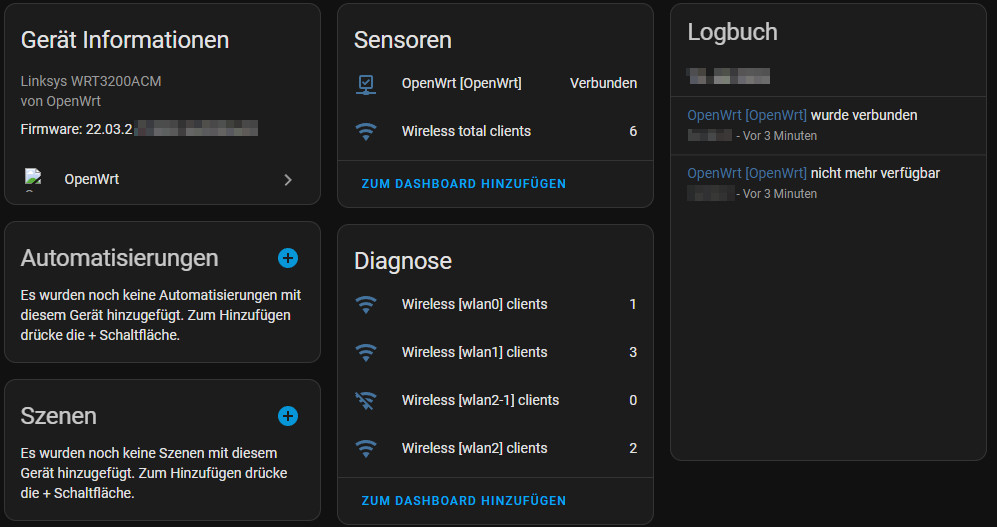
Task: Click the wlan1 clients wifi icon
Action: tap(367, 352)
